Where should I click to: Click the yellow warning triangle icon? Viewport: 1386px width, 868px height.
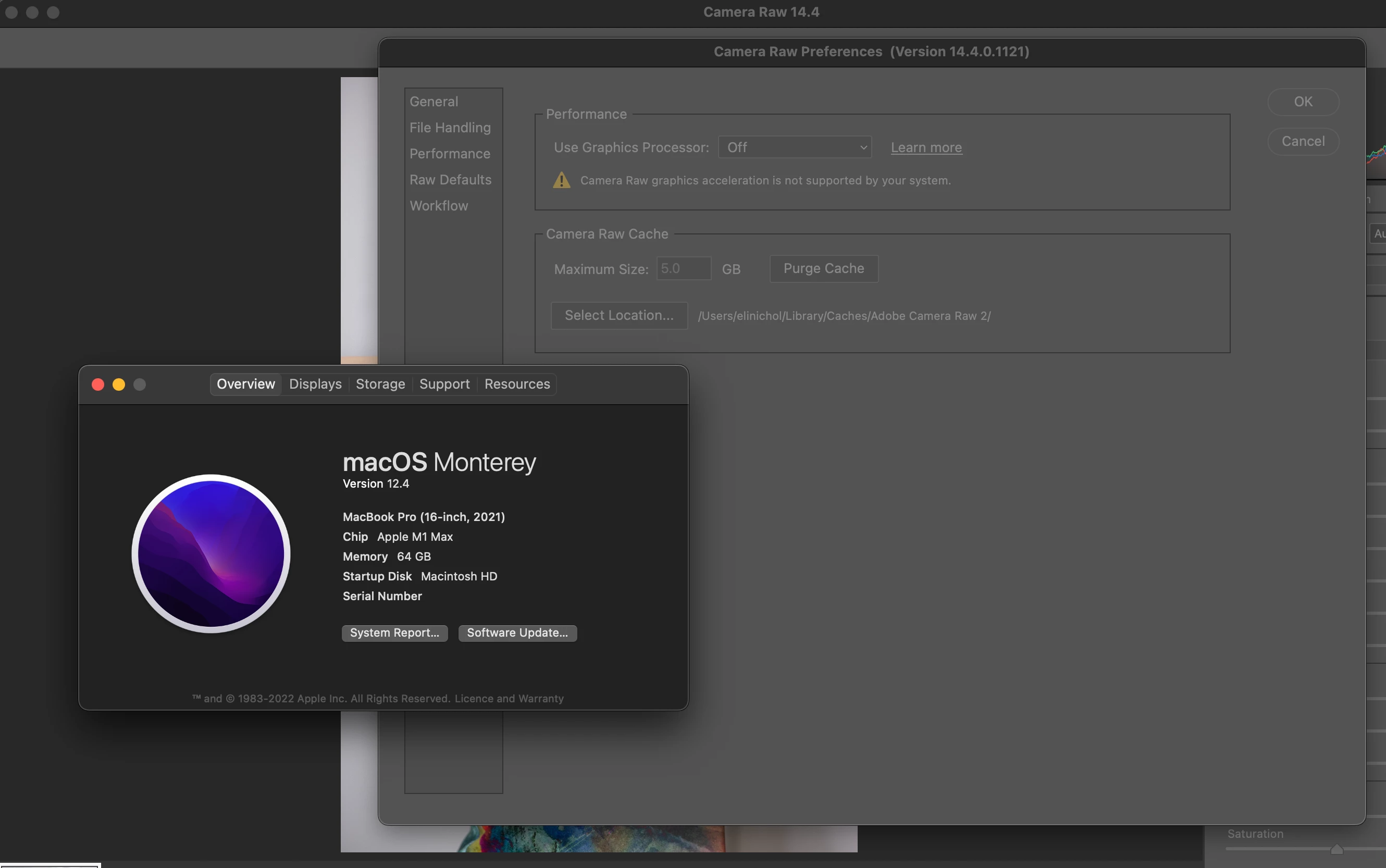pyautogui.click(x=561, y=180)
